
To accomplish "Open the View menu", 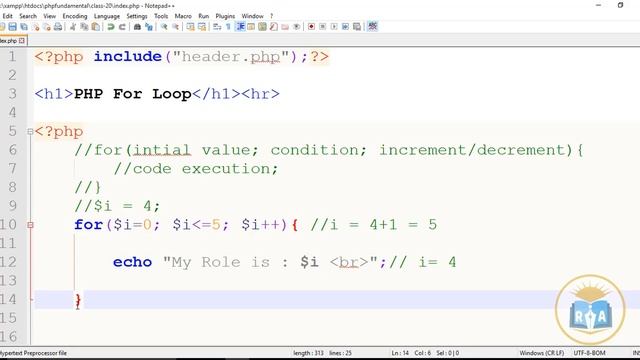I will tap(49, 16).
